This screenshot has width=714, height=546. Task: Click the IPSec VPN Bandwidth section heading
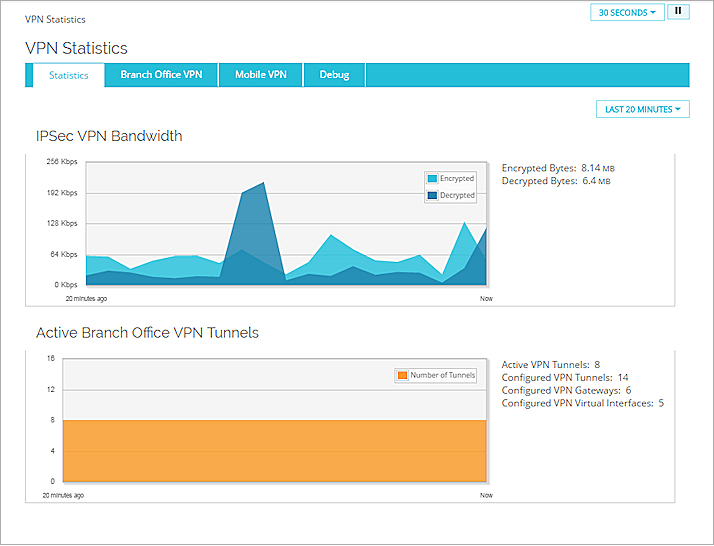point(109,136)
